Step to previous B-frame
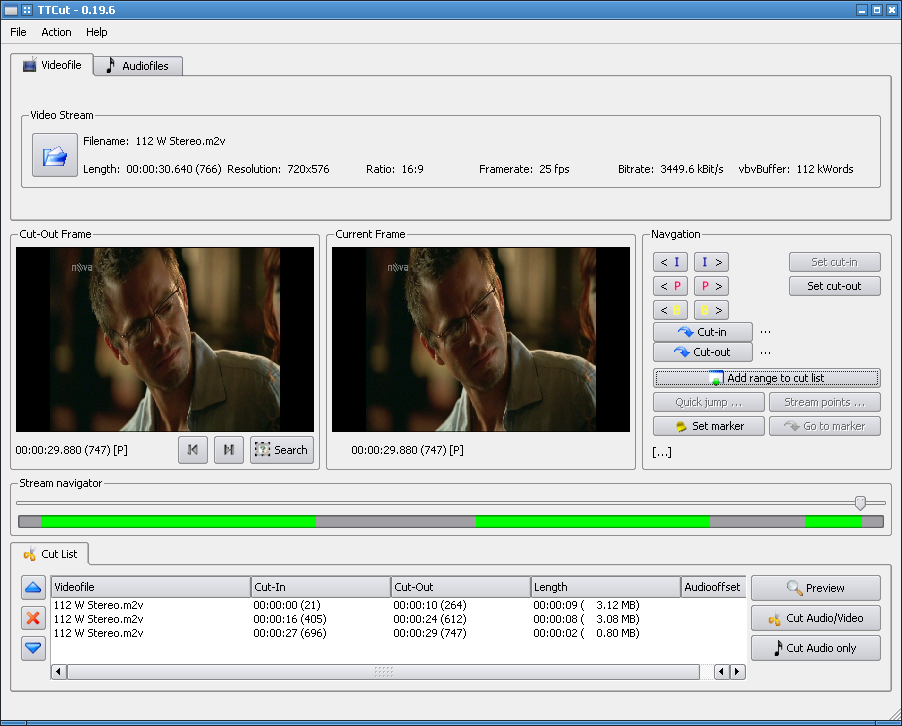 point(670,310)
